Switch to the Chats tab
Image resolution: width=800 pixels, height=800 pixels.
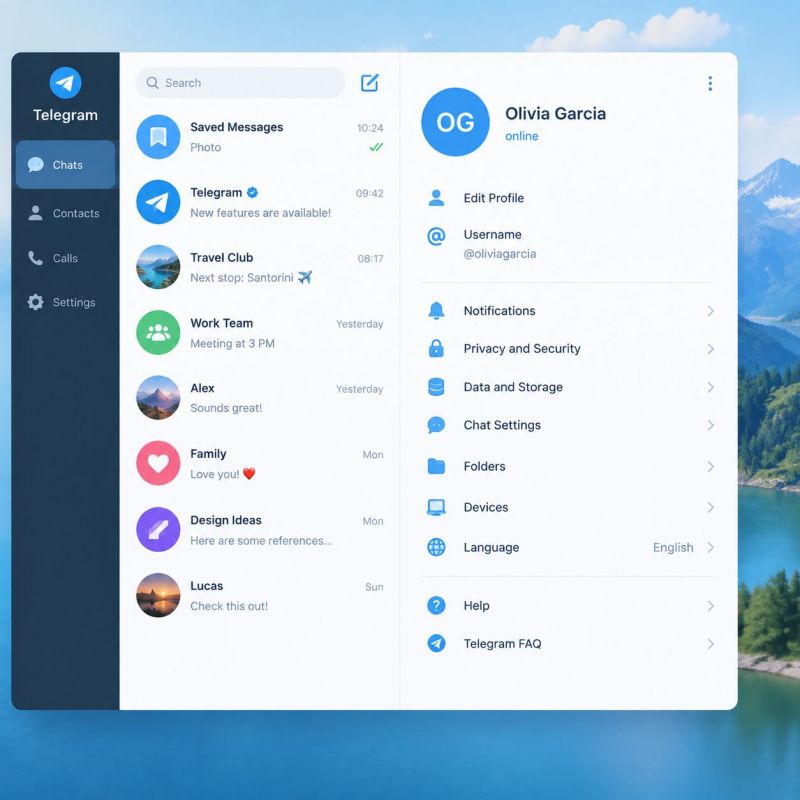coord(65,164)
